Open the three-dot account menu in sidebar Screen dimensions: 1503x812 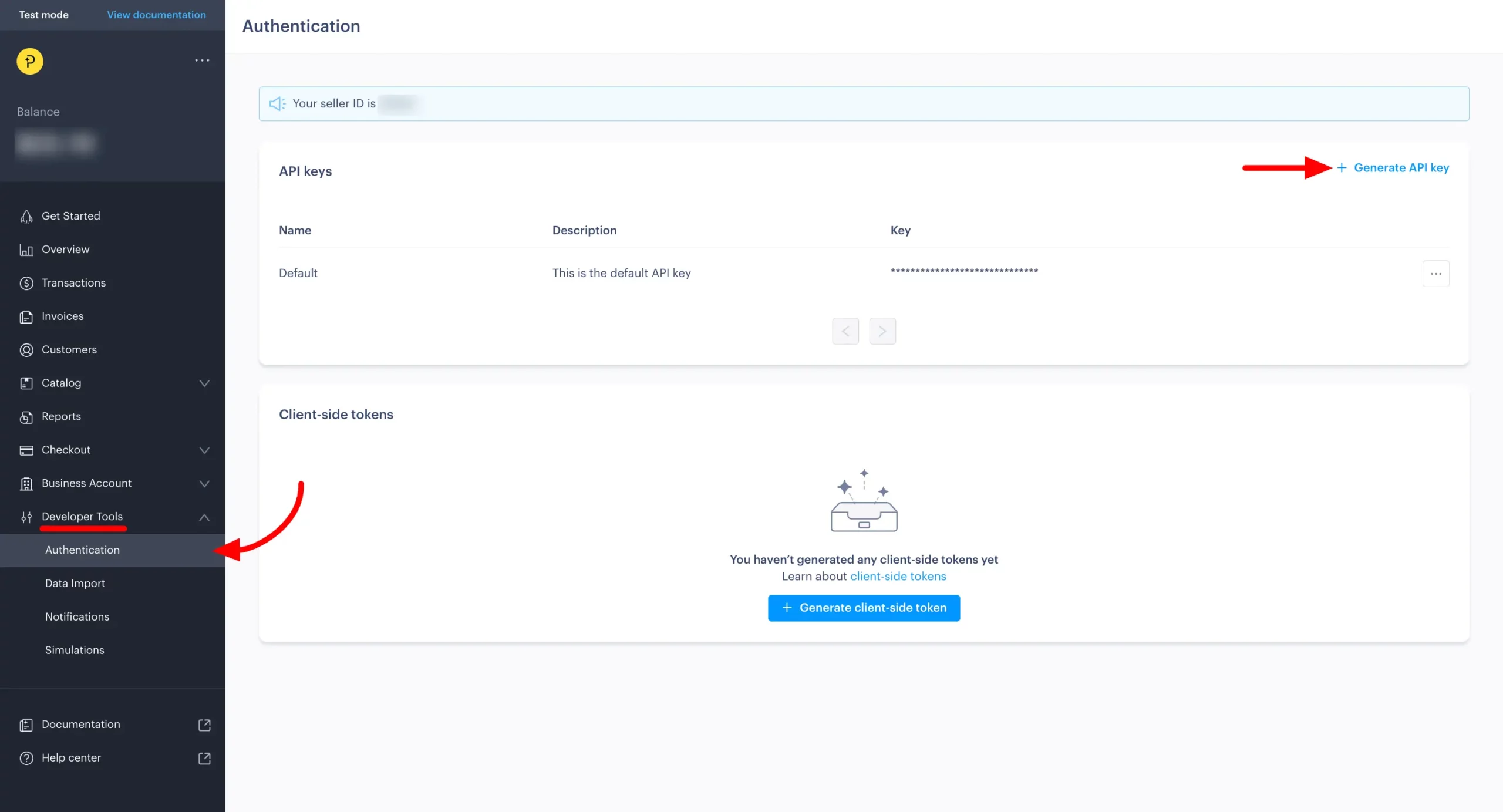coord(202,60)
